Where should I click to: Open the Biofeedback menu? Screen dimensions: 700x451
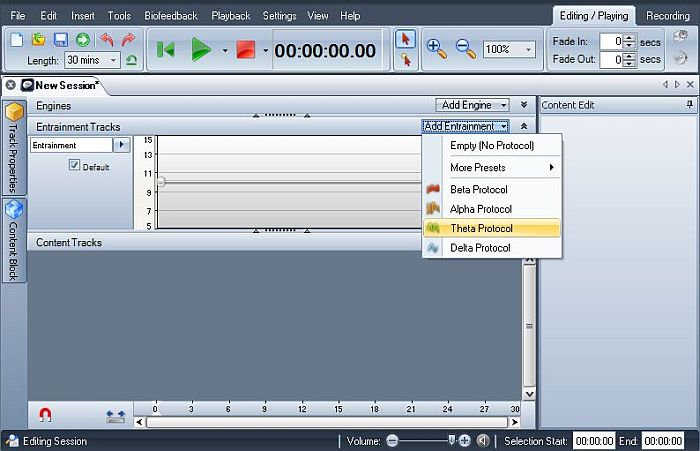point(171,16)
